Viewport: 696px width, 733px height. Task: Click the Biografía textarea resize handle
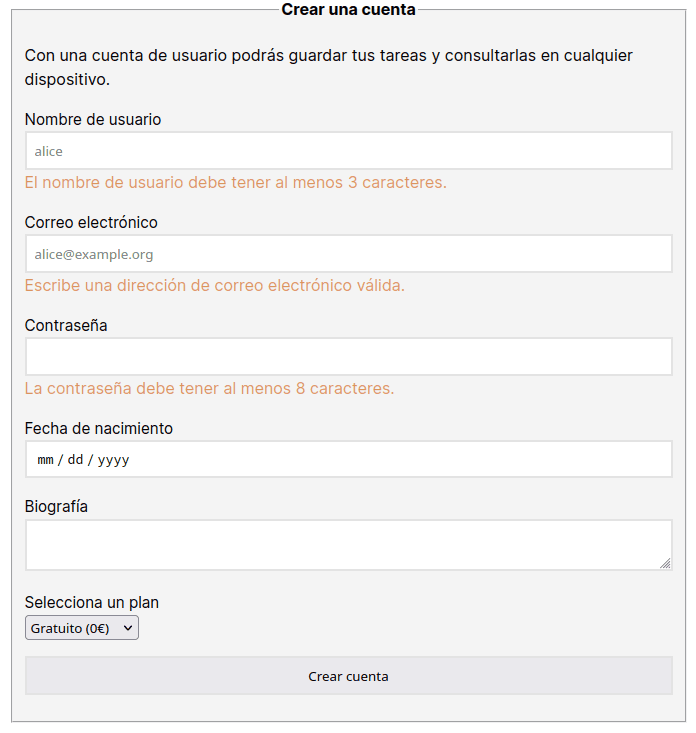pos(665,564)
